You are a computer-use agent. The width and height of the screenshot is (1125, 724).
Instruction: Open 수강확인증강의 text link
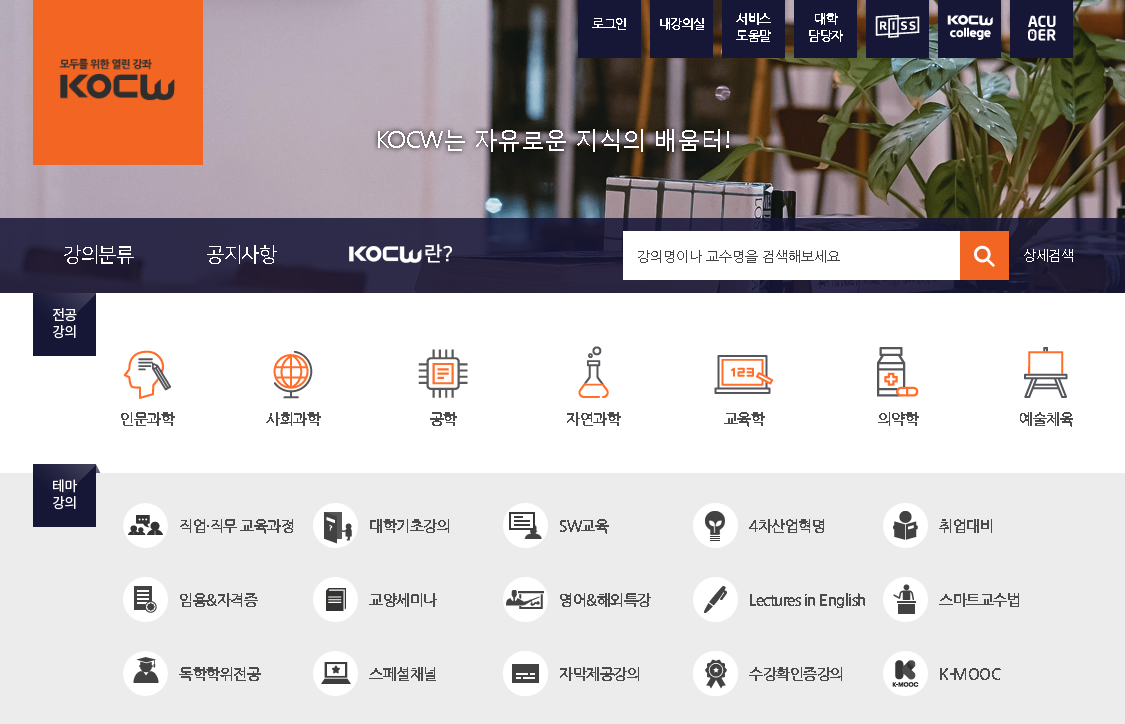796,674
